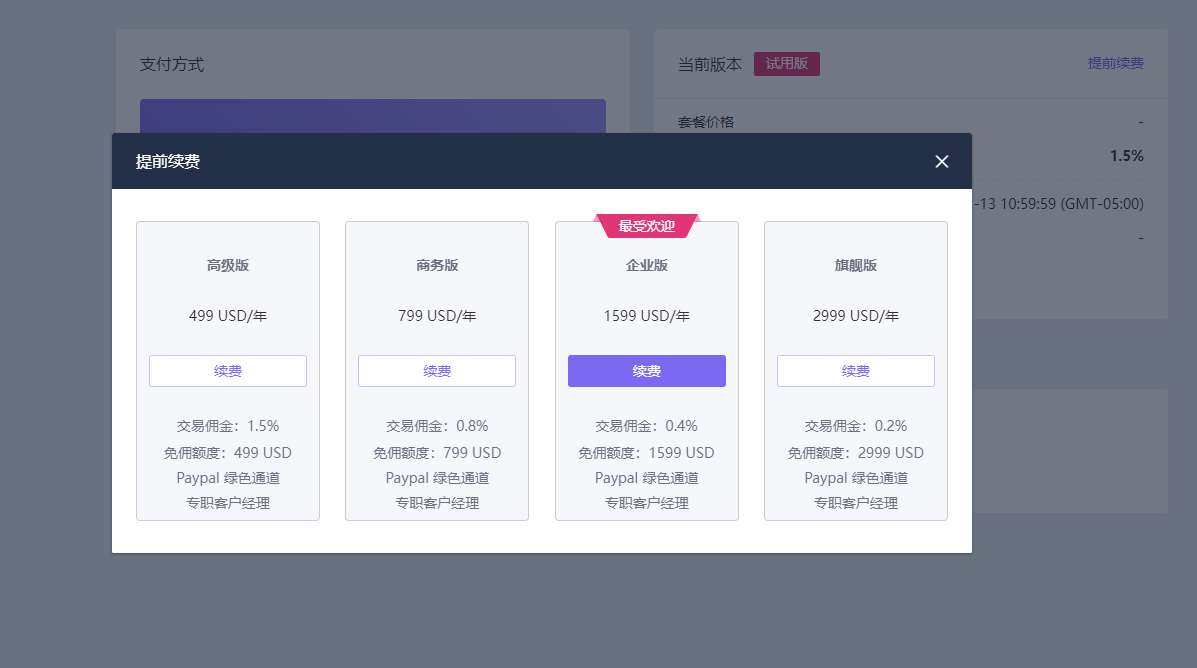Screen dimensions: 1197x668
Task: Click the 旗舰版 plan name
Action: pyautogui.click(x=856, y=266)
